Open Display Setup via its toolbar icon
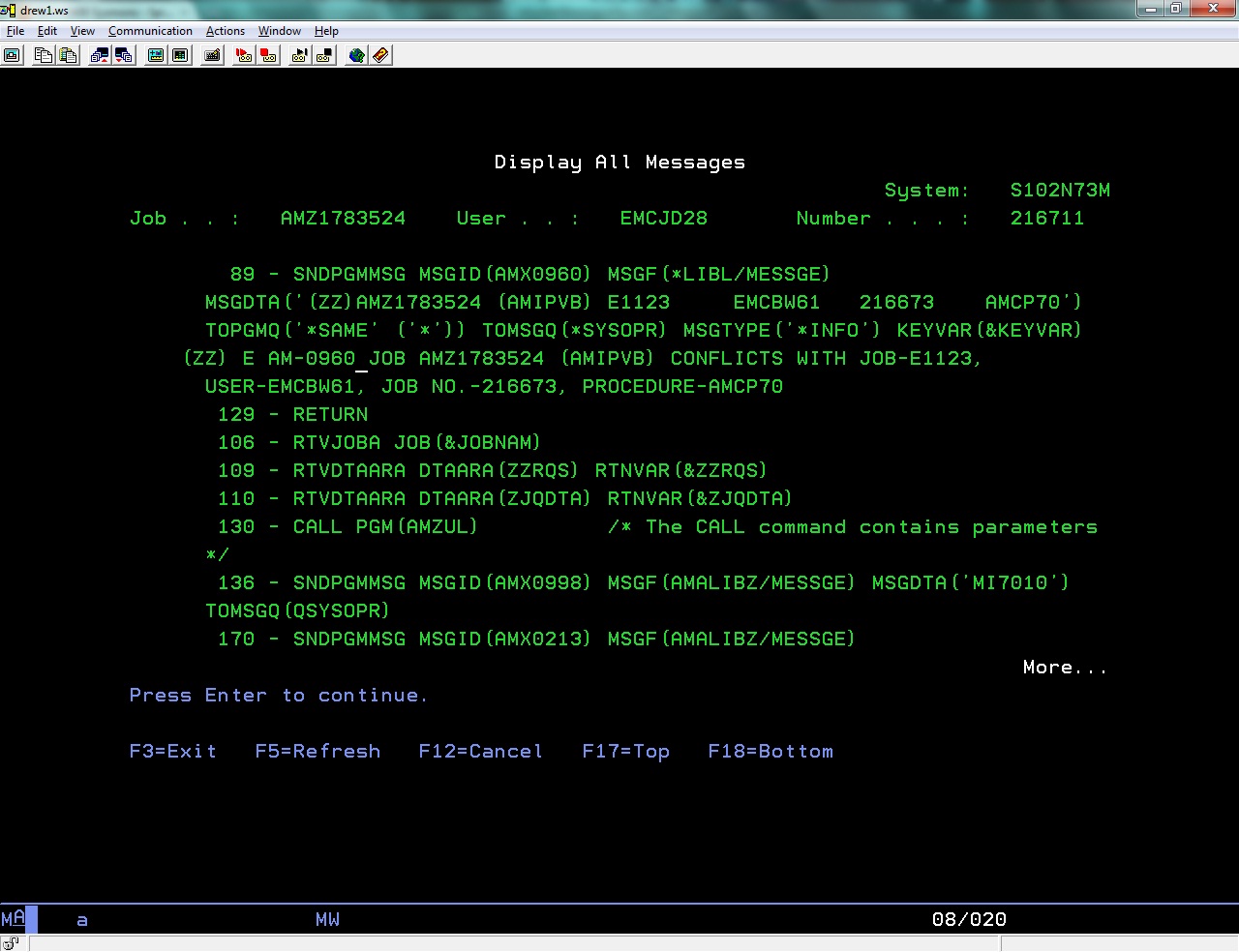 pos(155,55)
